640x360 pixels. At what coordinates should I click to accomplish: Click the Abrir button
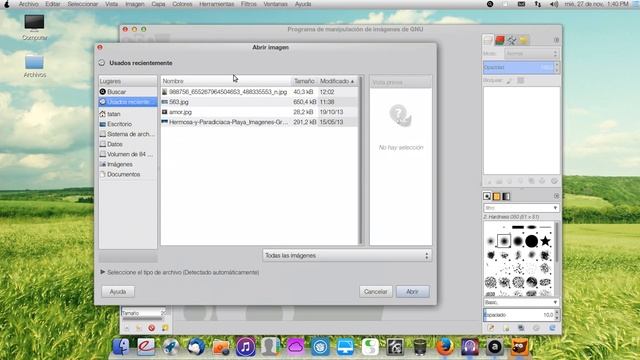coord(413,291)
